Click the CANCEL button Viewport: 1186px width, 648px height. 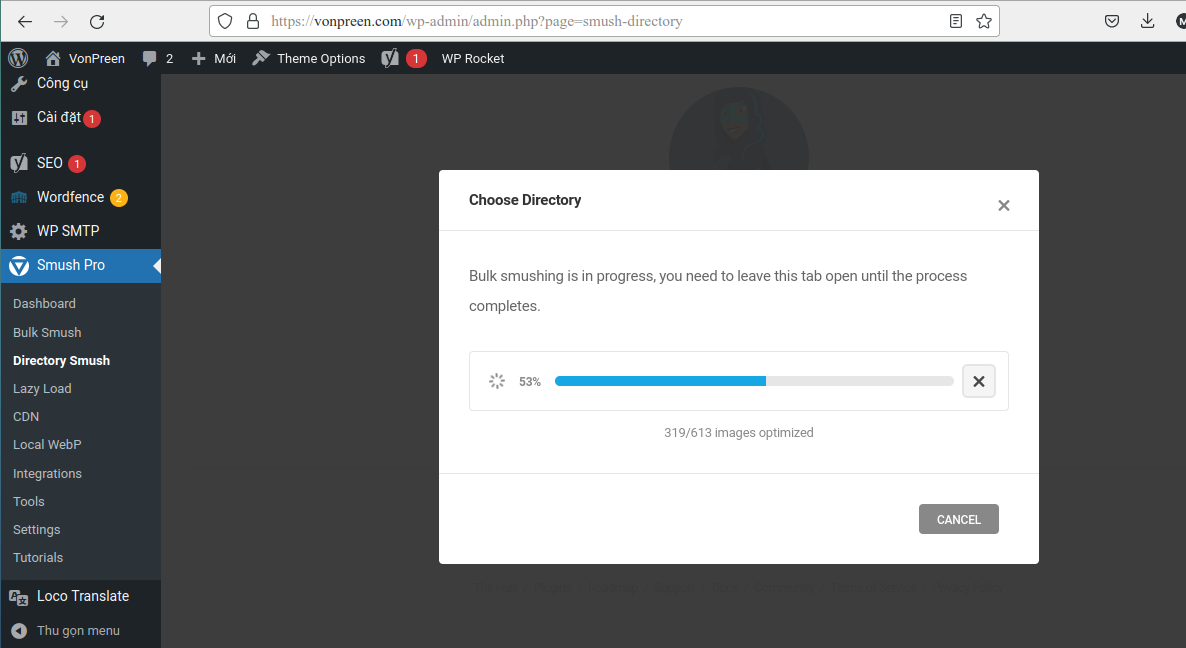point(958,519)
